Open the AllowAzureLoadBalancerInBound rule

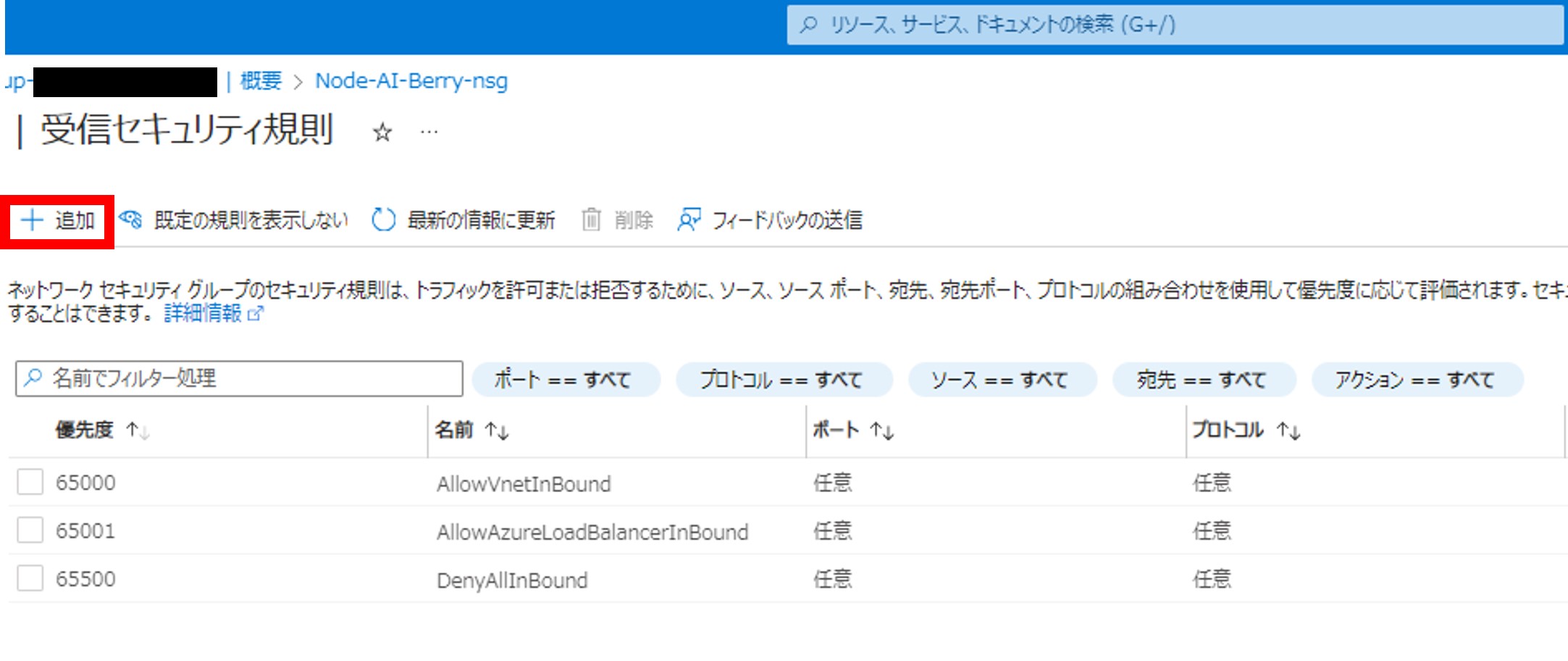[x=592, y=532]
